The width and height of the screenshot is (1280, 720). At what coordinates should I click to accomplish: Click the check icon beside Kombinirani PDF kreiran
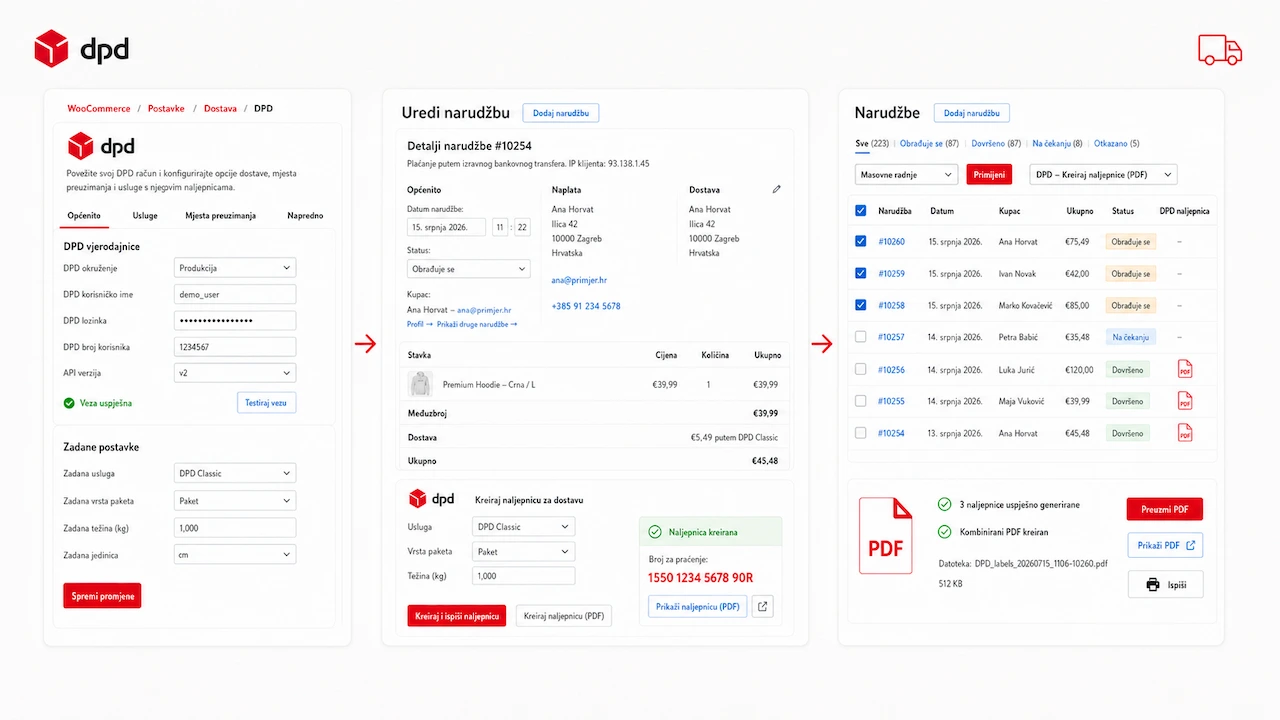pos(944,532)
